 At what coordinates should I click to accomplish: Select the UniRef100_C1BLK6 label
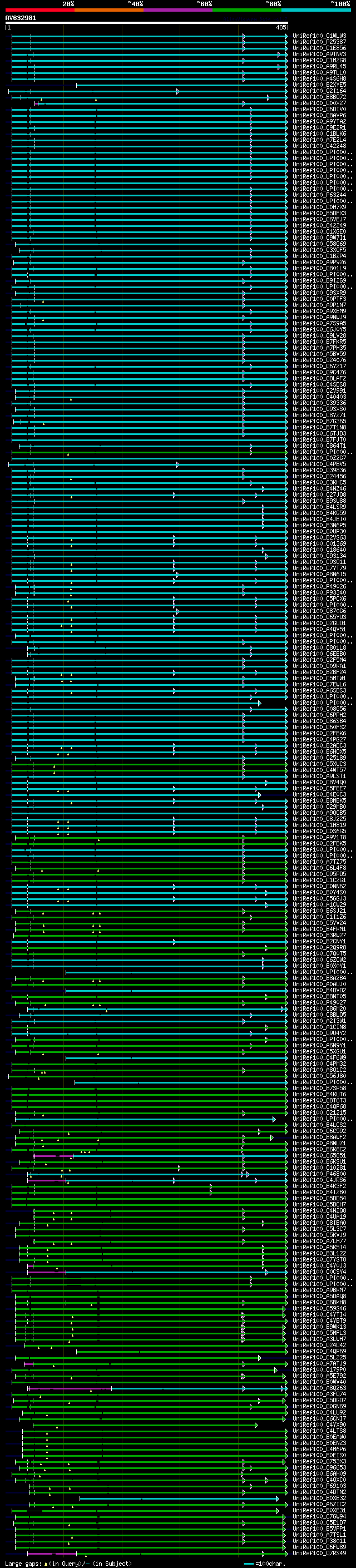(319, 133)
